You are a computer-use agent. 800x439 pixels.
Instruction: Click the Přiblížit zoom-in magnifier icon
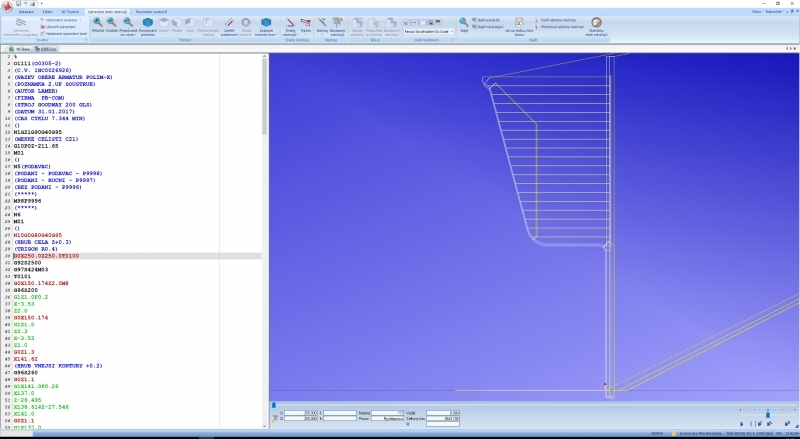click(97, 22)
